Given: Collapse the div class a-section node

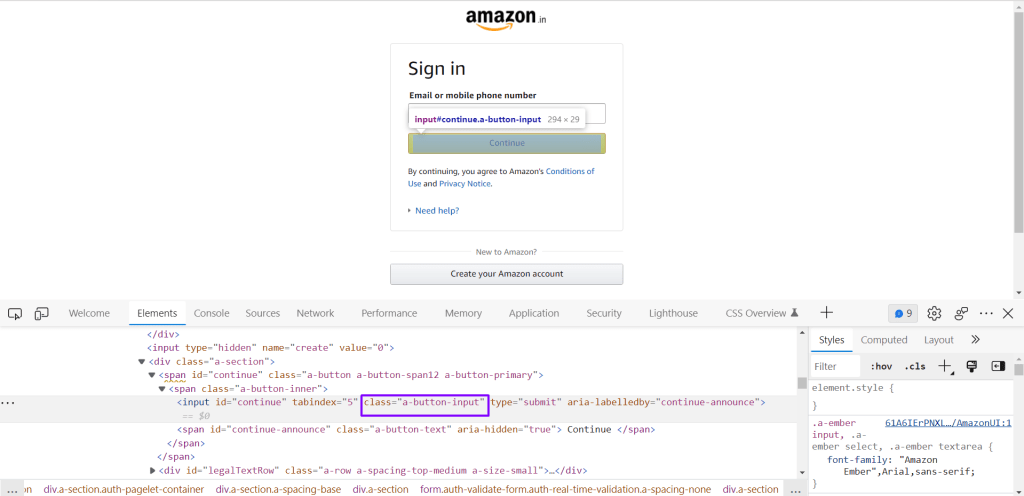Looking at the screenshot, I should coord(142,361).
